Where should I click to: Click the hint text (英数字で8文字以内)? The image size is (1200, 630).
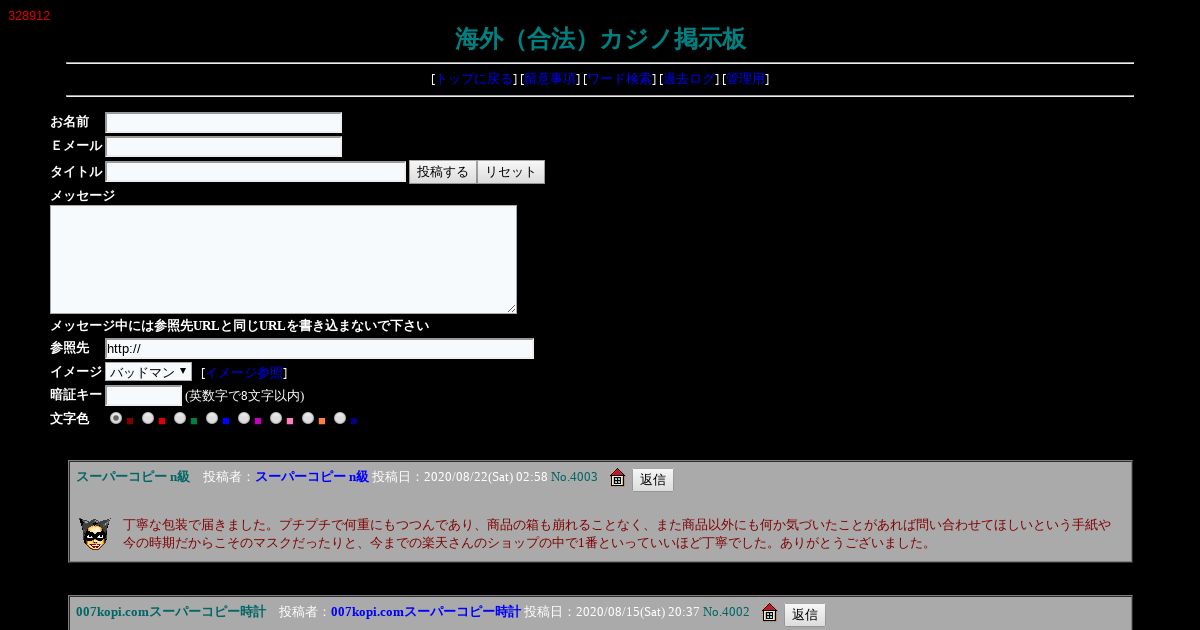[245, 396]
